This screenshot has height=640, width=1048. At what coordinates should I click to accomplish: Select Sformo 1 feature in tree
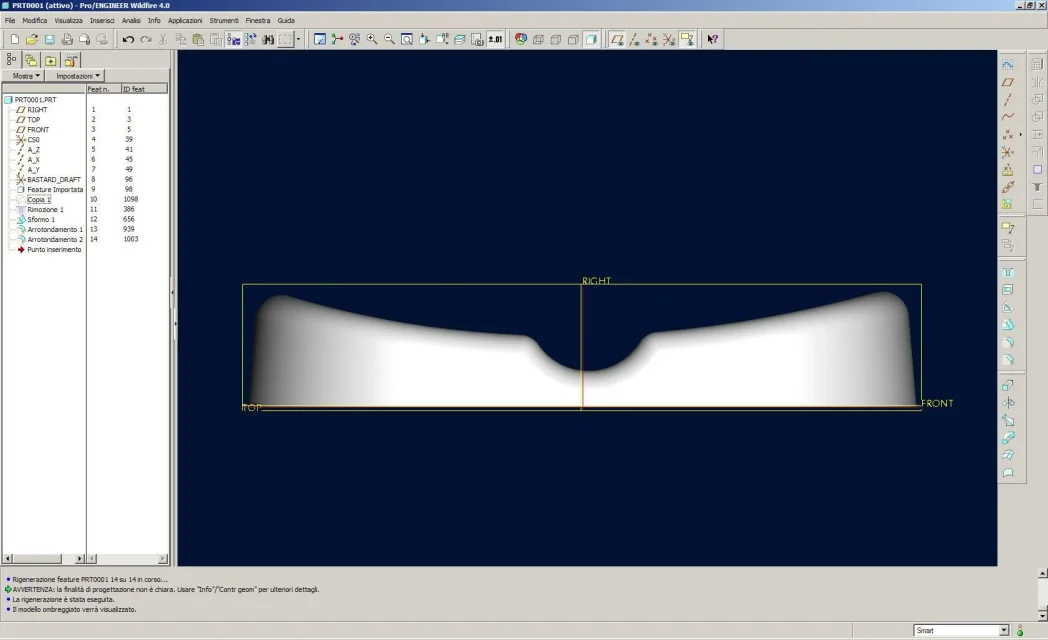click(x=41, y=220)
